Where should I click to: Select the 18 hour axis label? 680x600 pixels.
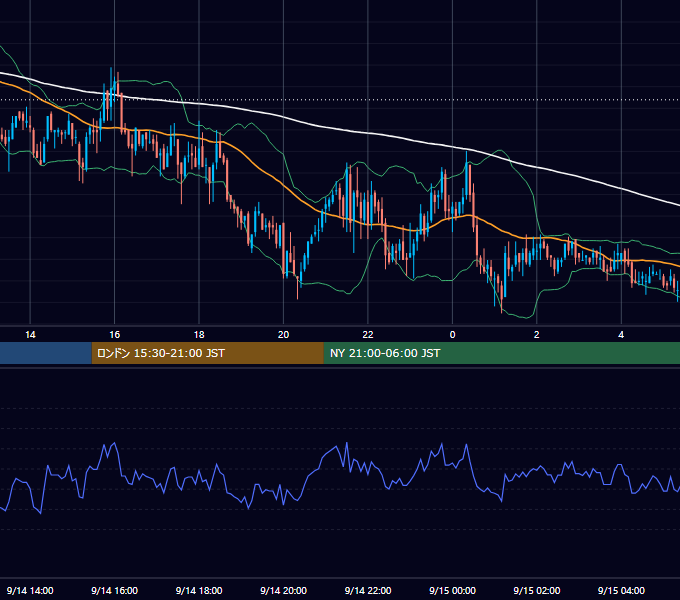click(199, 335)
